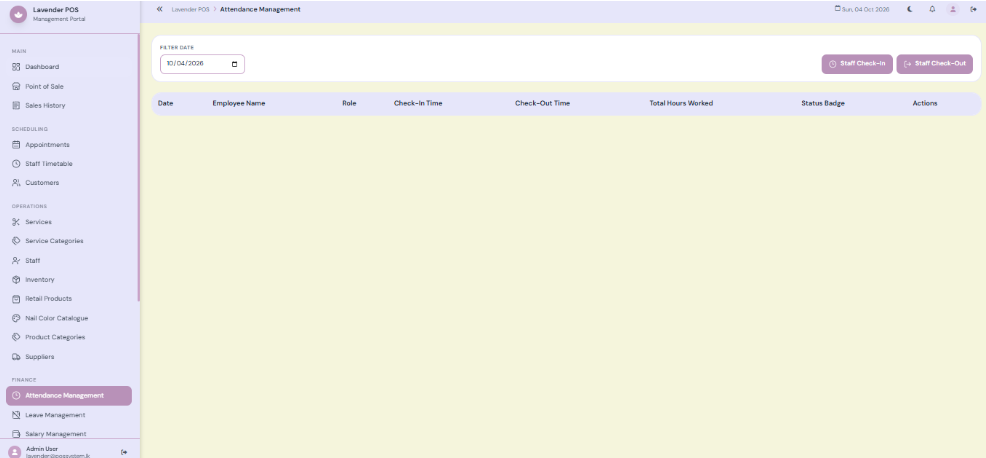Click the Lavender POS breadcrumb link
Image resolution: width=986 pixels, height=458 pixels.
(191, 9)
